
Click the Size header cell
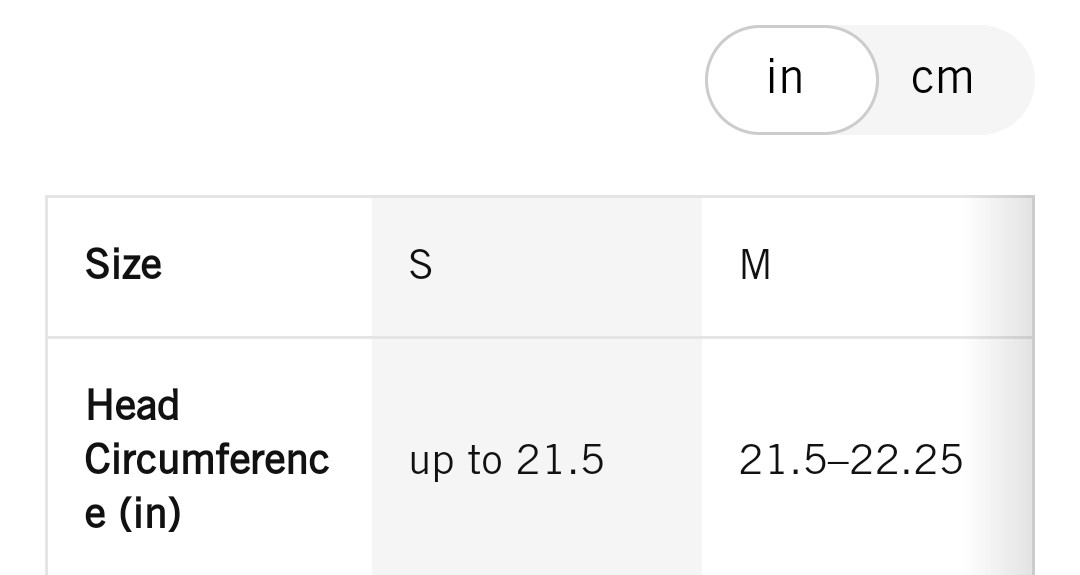coord(209,266)
